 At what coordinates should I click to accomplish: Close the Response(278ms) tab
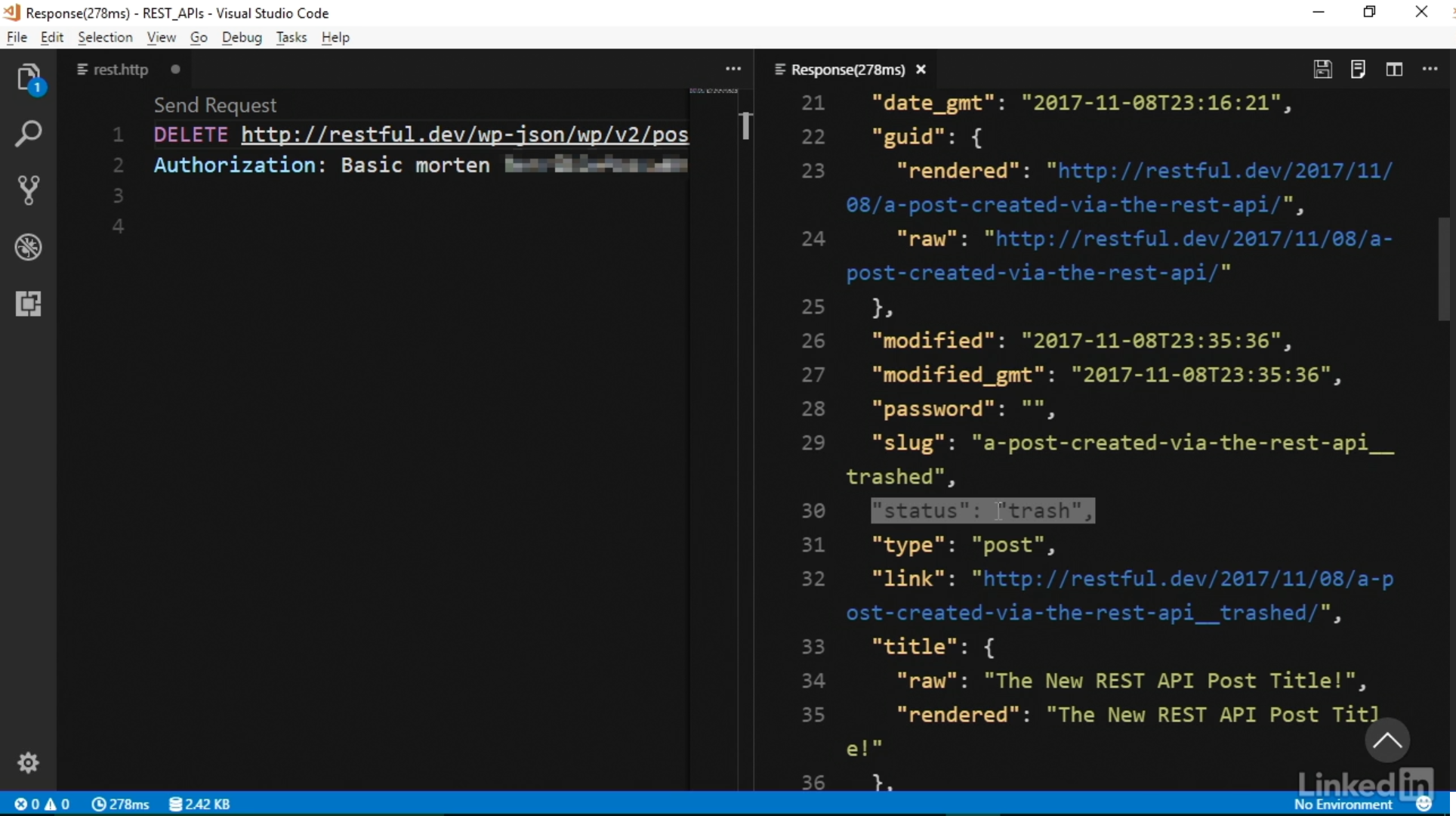coord(921,70)
